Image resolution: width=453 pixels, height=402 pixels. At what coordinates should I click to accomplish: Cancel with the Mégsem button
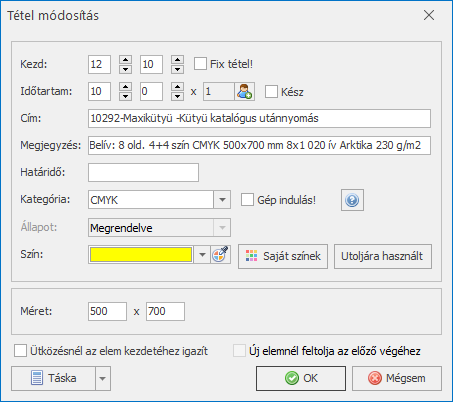coord(397,378)
